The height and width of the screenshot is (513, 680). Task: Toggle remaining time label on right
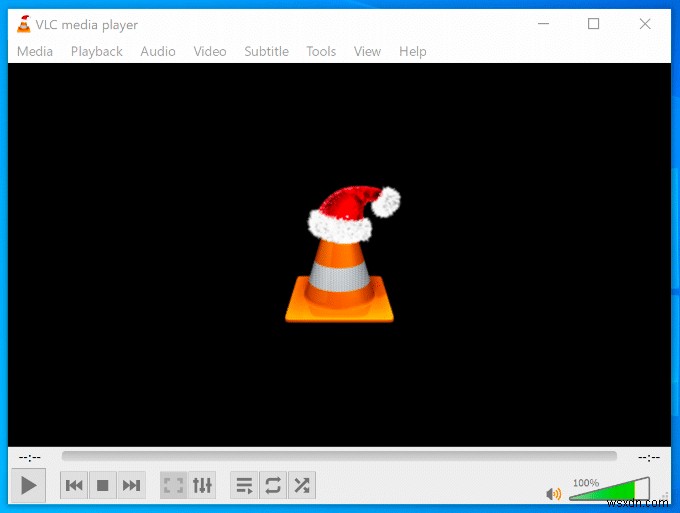coord(649,457)
